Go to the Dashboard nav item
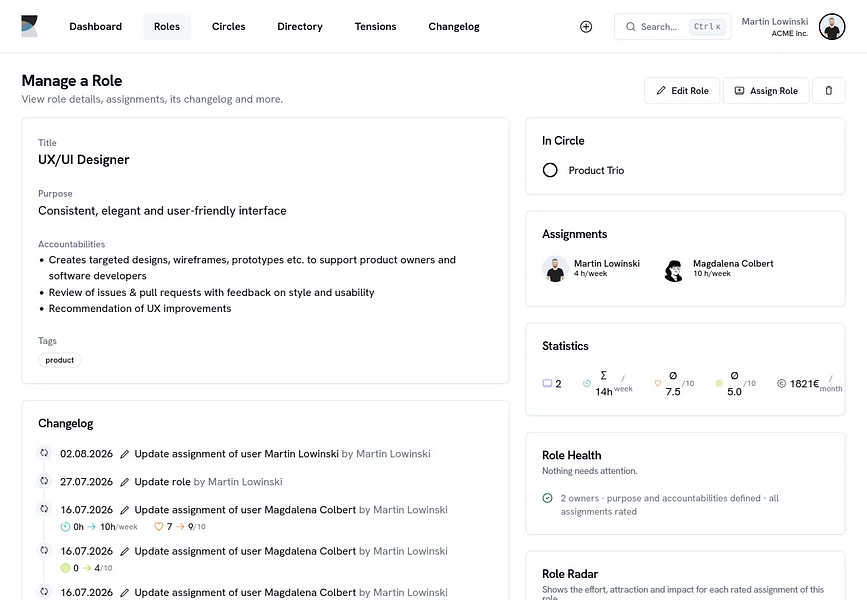 pos(96,27)
